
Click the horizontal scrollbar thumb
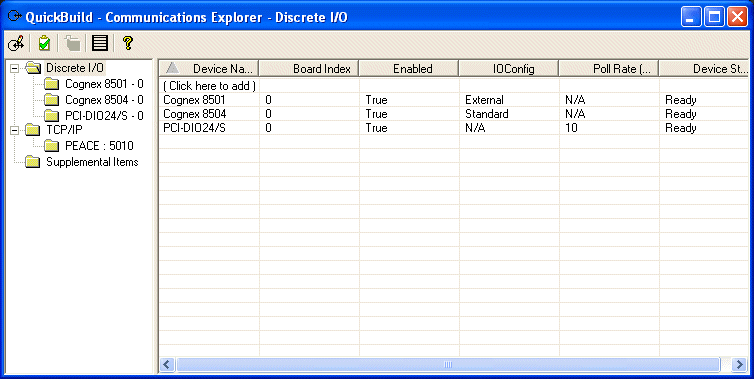tap(448, 364)
